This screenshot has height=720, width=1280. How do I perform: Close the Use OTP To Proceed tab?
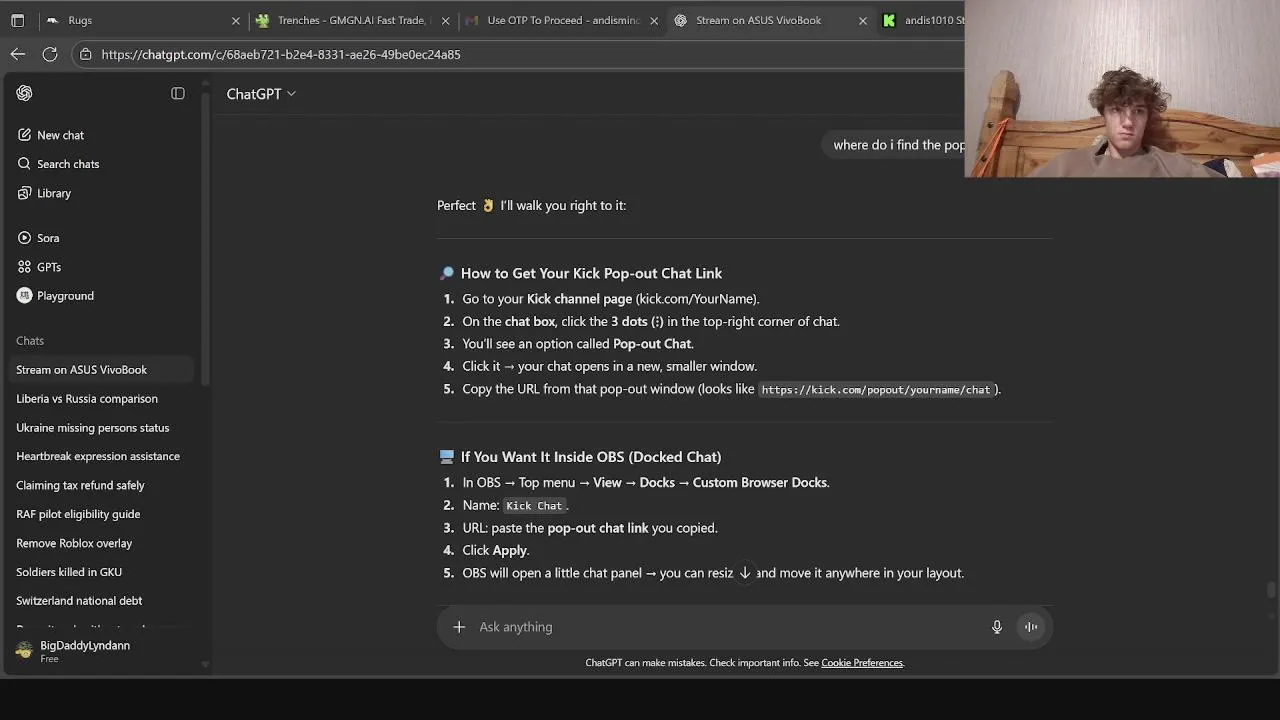654,20
